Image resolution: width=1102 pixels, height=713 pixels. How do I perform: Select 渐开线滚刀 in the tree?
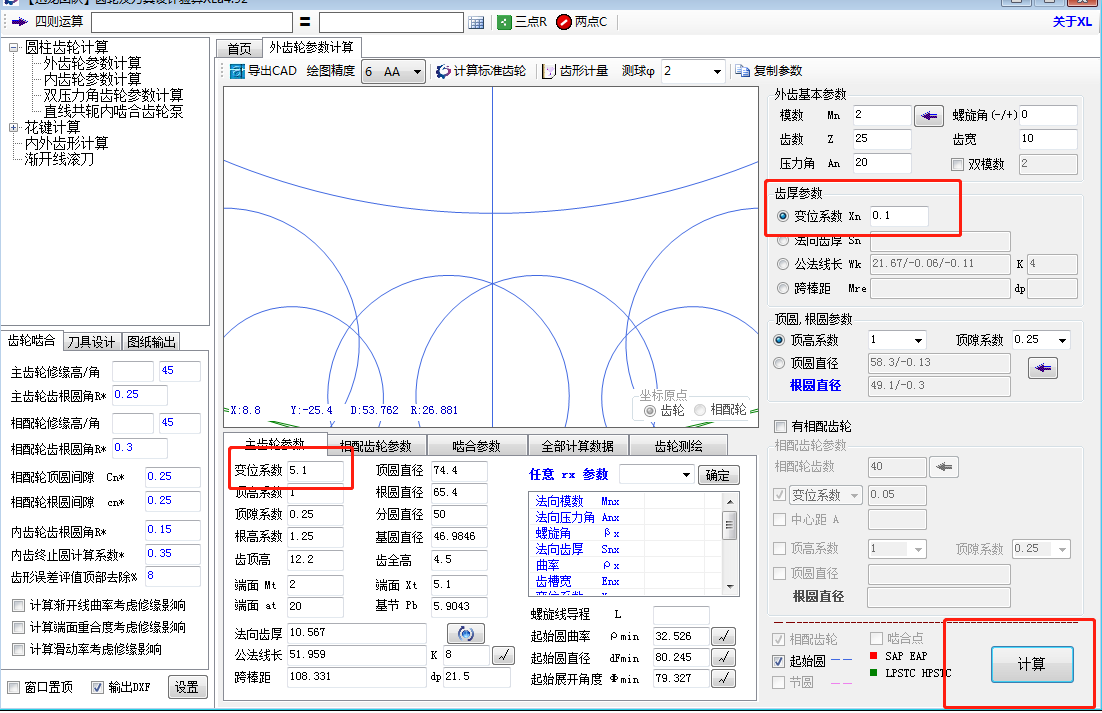point(59,159)
